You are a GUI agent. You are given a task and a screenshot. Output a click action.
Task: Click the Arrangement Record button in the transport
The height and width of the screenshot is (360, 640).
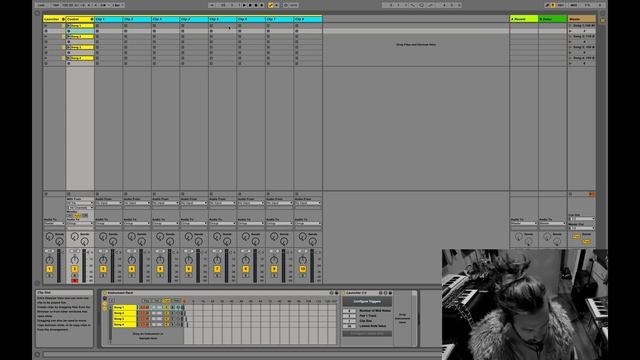256,5
